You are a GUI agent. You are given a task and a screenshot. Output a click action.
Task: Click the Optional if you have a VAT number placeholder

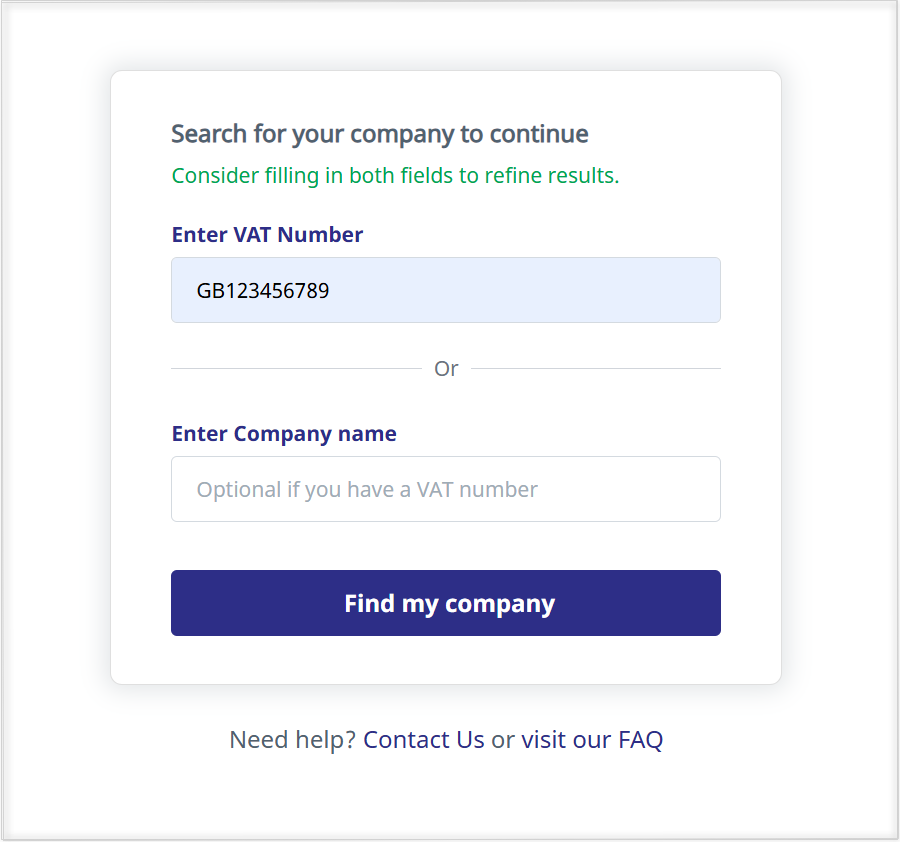[367, 490]
